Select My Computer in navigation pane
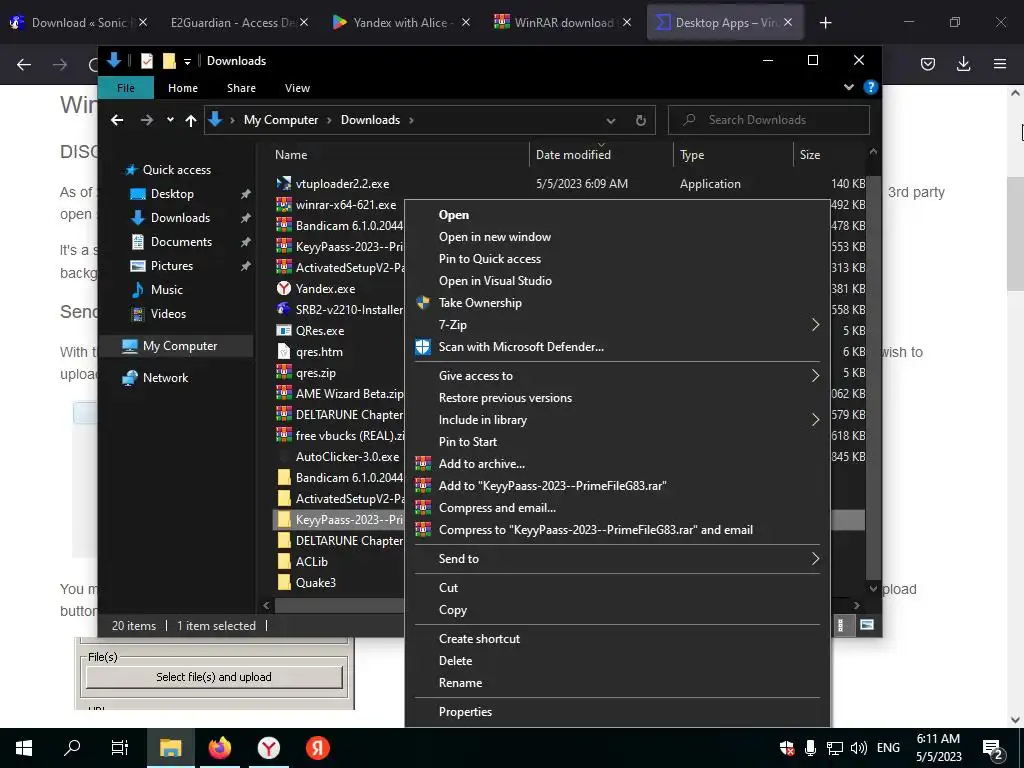This screenshot has width=1024, height=768. point(180,346)
